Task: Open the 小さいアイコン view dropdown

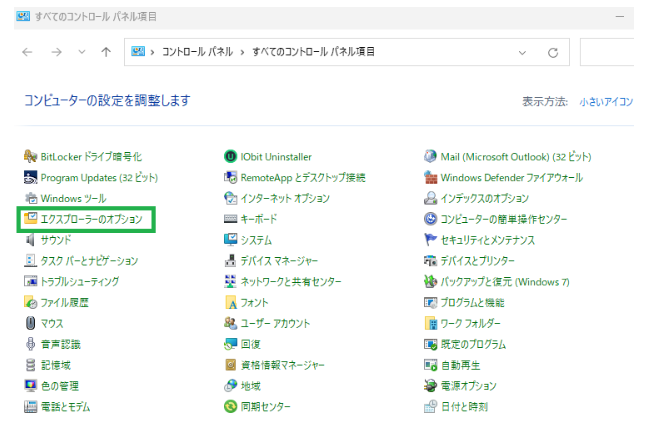Action: pyautogui.click(x=606, y=102)
